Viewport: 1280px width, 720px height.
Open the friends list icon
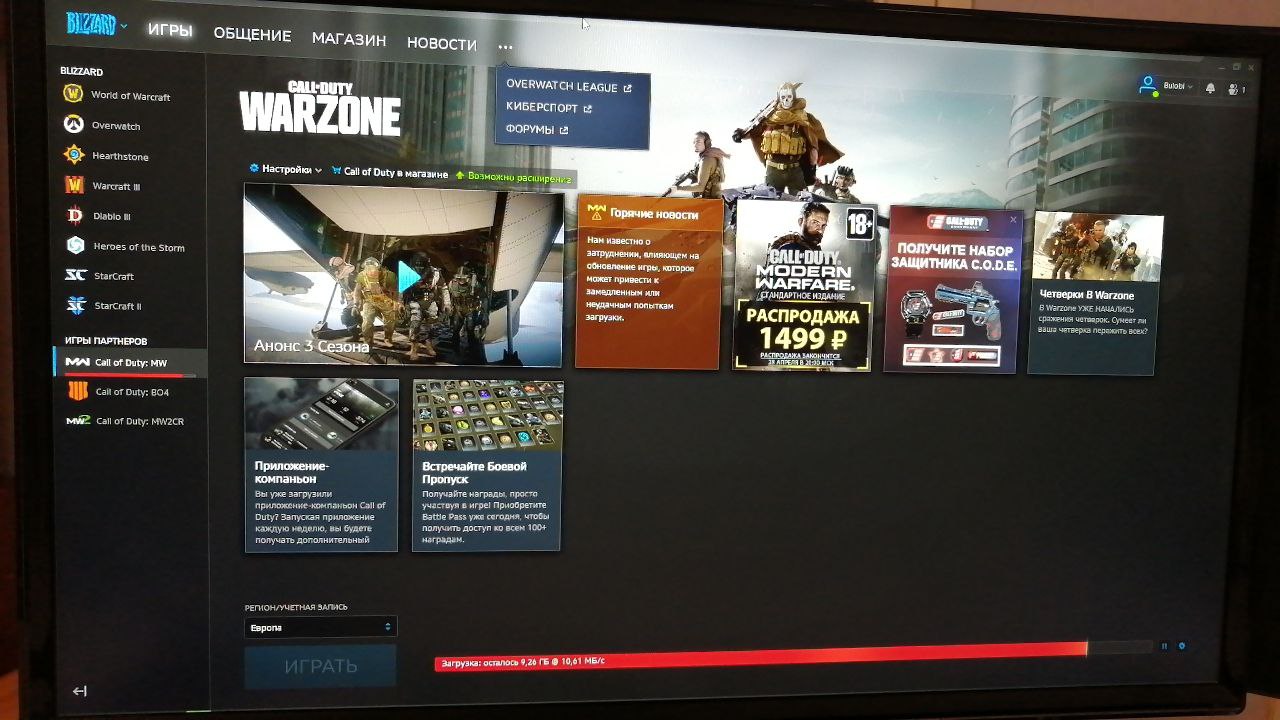(1236, 89)
